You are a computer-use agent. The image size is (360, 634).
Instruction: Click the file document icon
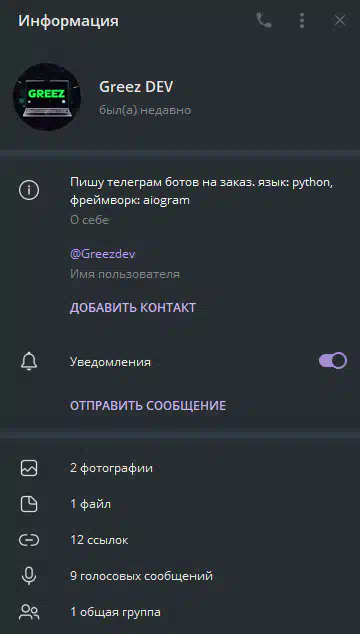pos(29,504)
